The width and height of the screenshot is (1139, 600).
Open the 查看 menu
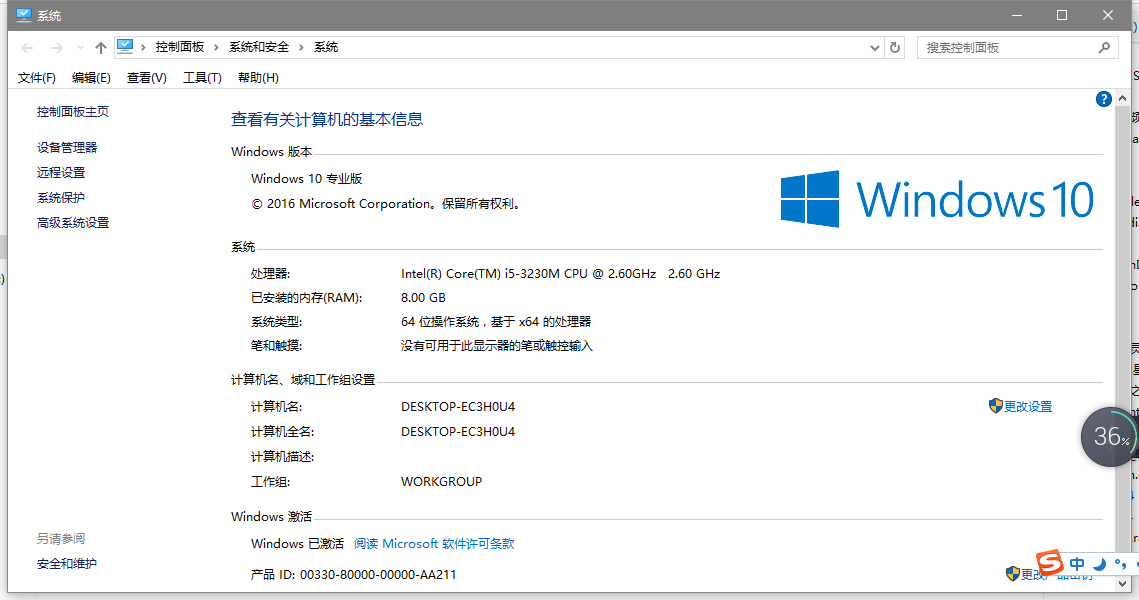tap(146, 77)
